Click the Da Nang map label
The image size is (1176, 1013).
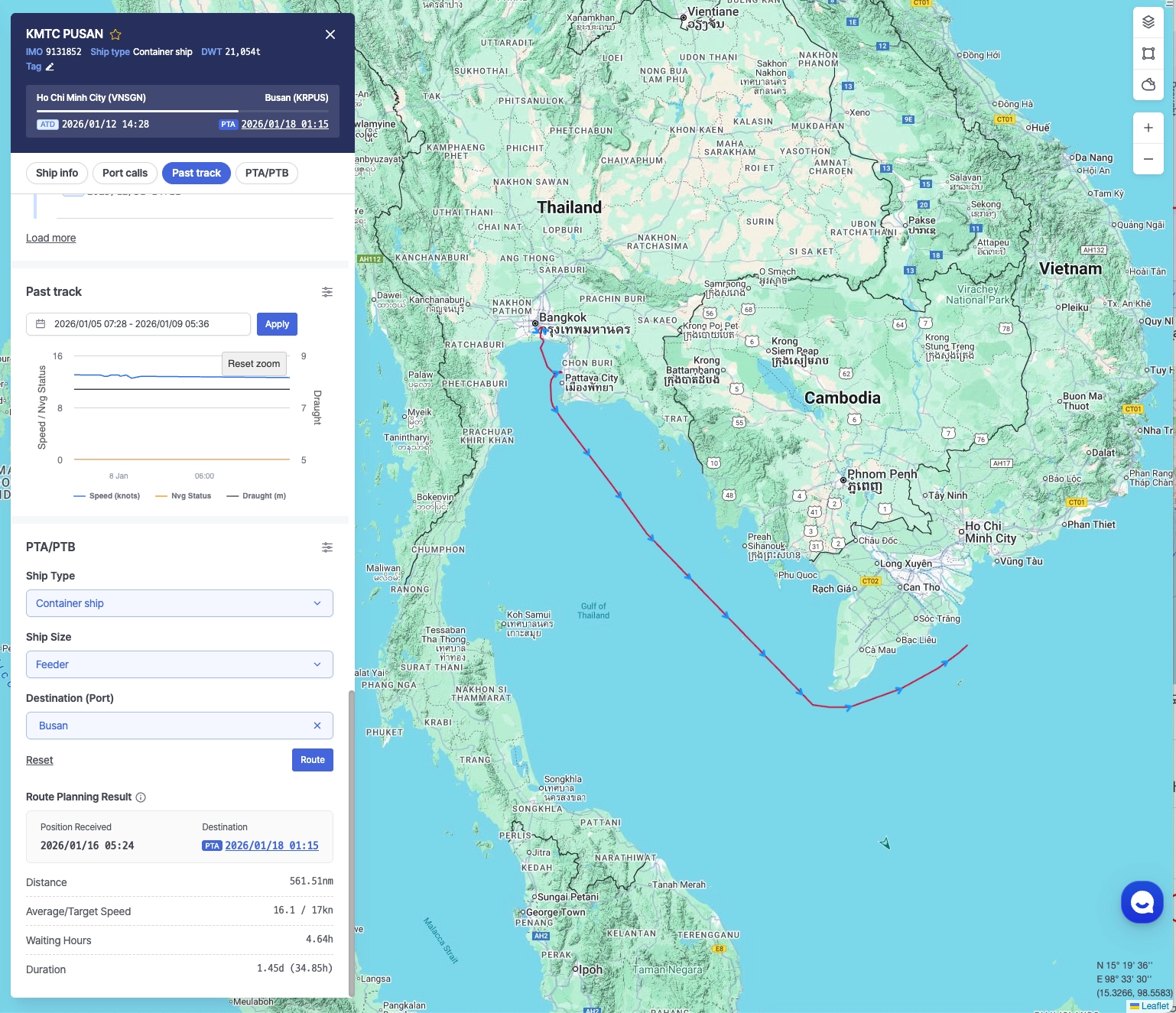point(1094,157)
